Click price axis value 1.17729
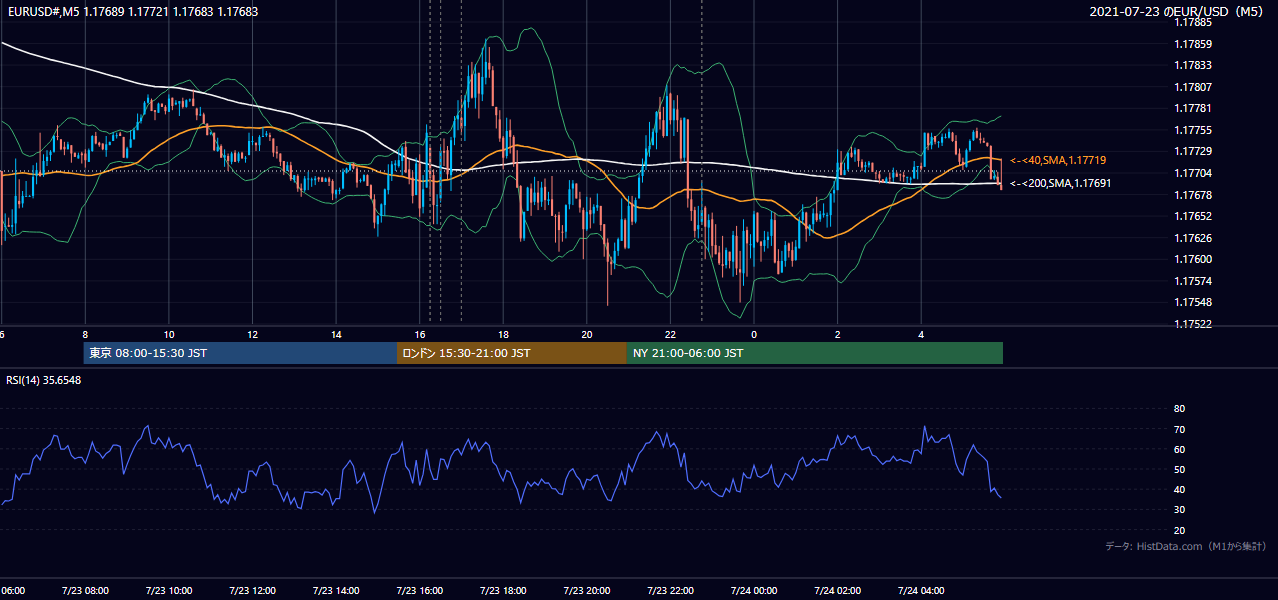The height and width of the screenshot is (600, 1278). tap(1194, 151)
